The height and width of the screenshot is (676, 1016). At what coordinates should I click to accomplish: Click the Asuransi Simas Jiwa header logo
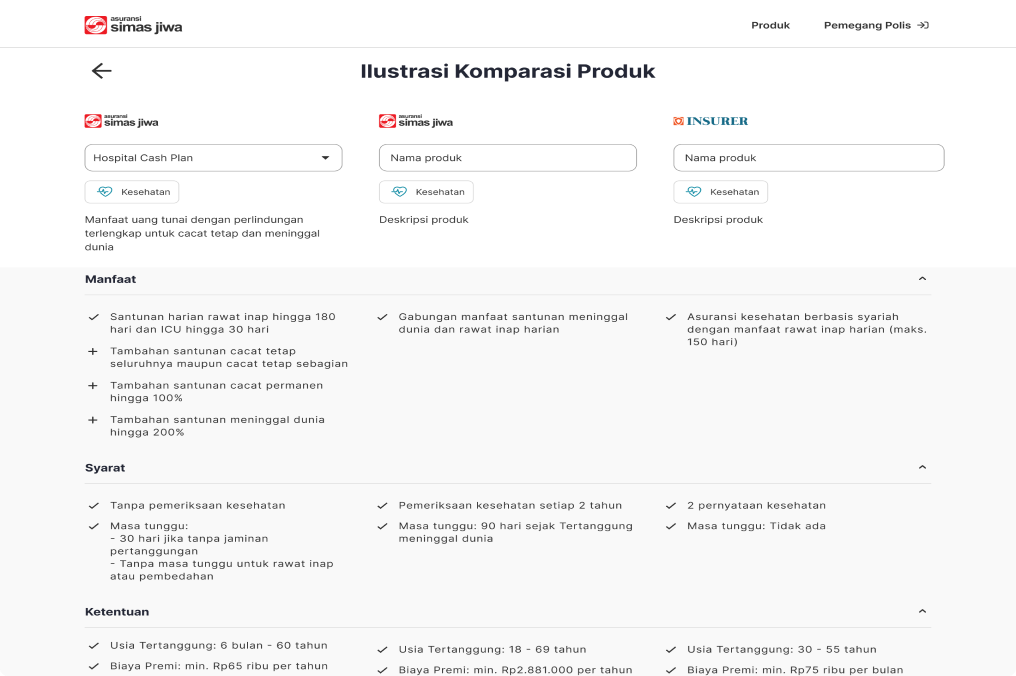point(133,25)
